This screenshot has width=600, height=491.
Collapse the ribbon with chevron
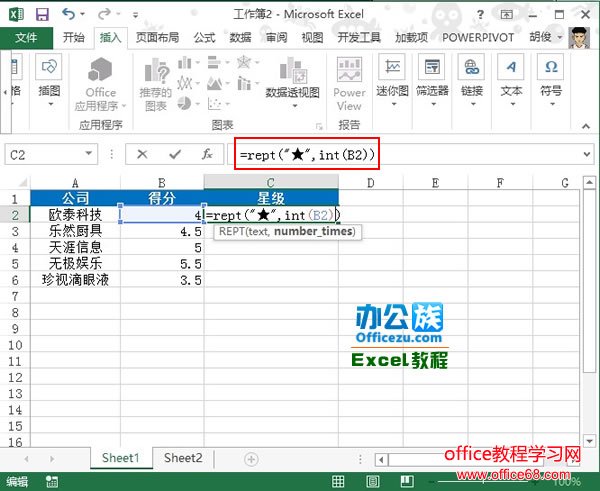pyautogui.click(x=586, y=126)
